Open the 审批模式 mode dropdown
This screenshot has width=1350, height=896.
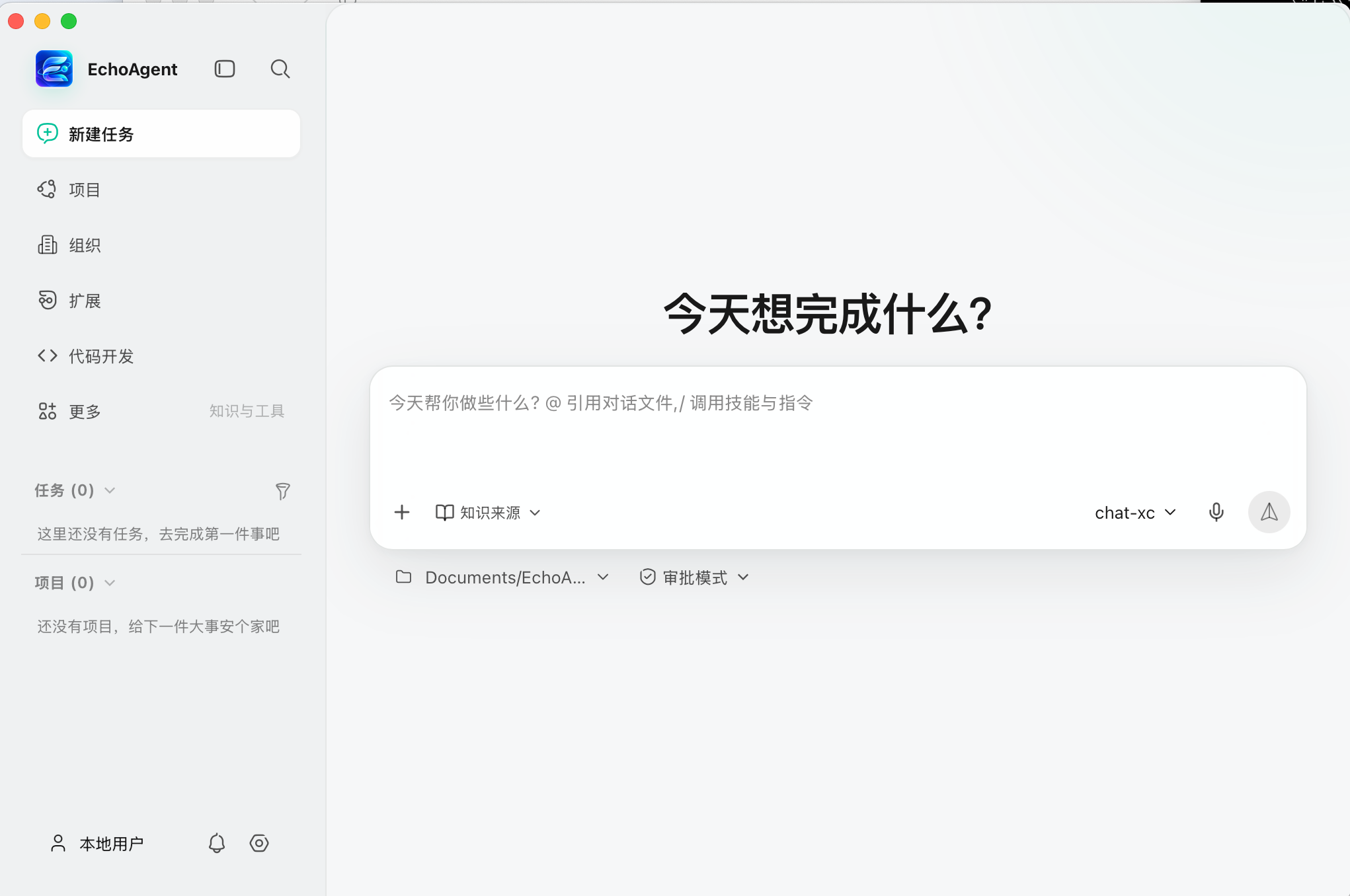(x=694, y=578)
